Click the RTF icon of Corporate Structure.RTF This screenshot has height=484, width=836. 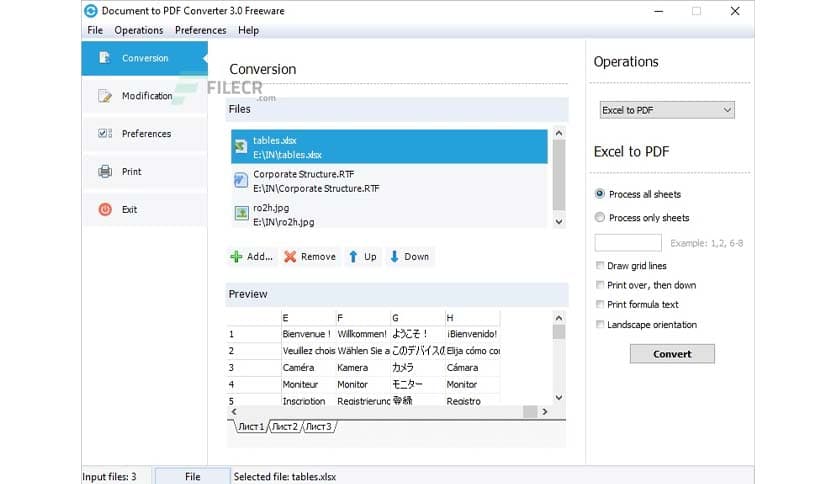coord(241,180)
